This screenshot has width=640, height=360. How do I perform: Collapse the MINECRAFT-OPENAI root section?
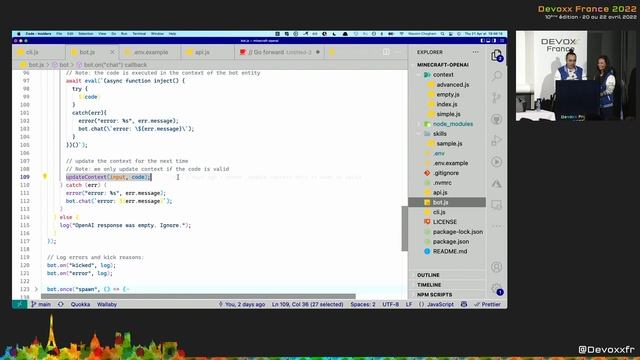(443, 65)
